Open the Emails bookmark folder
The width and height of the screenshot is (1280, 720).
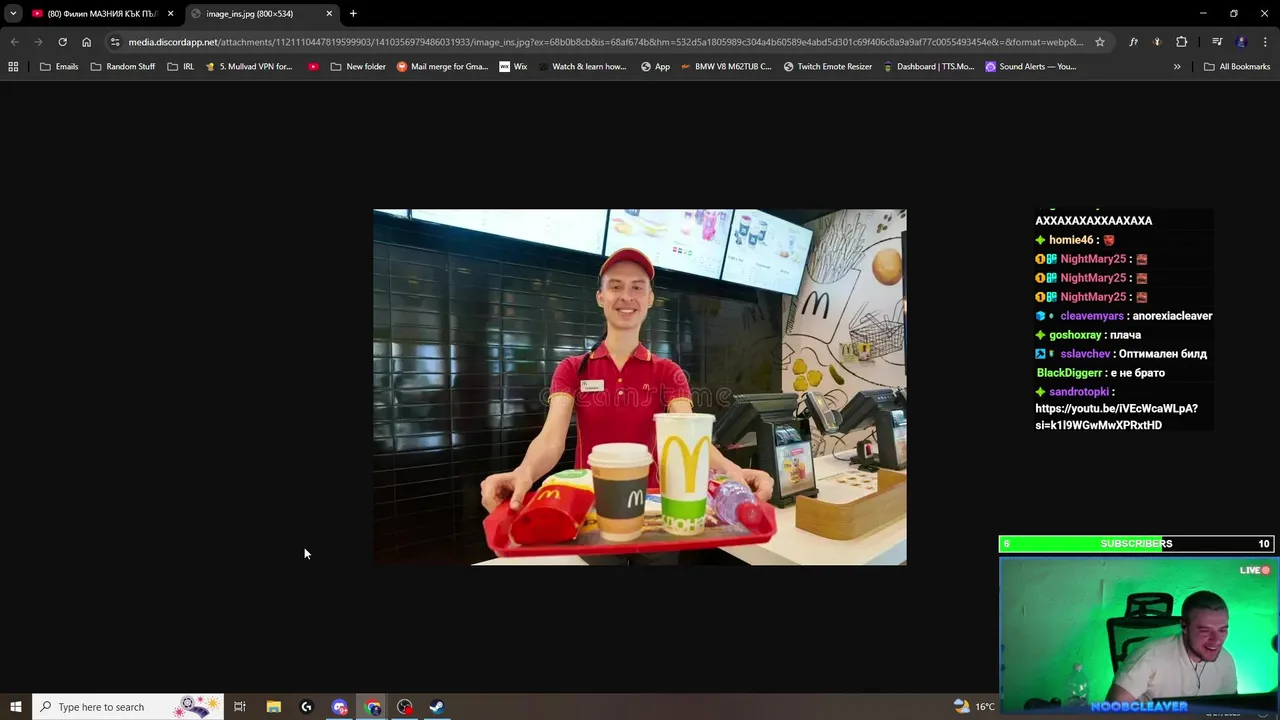coord(59,67)
